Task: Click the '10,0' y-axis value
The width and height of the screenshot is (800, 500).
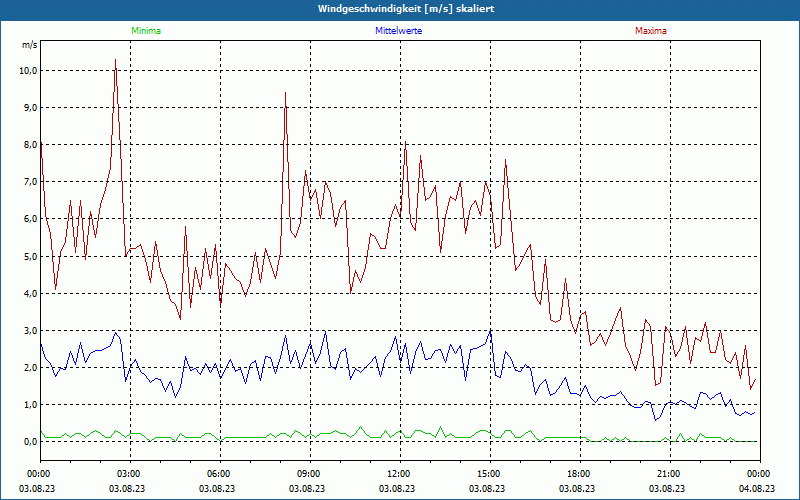Action: (x=28, y=70)
